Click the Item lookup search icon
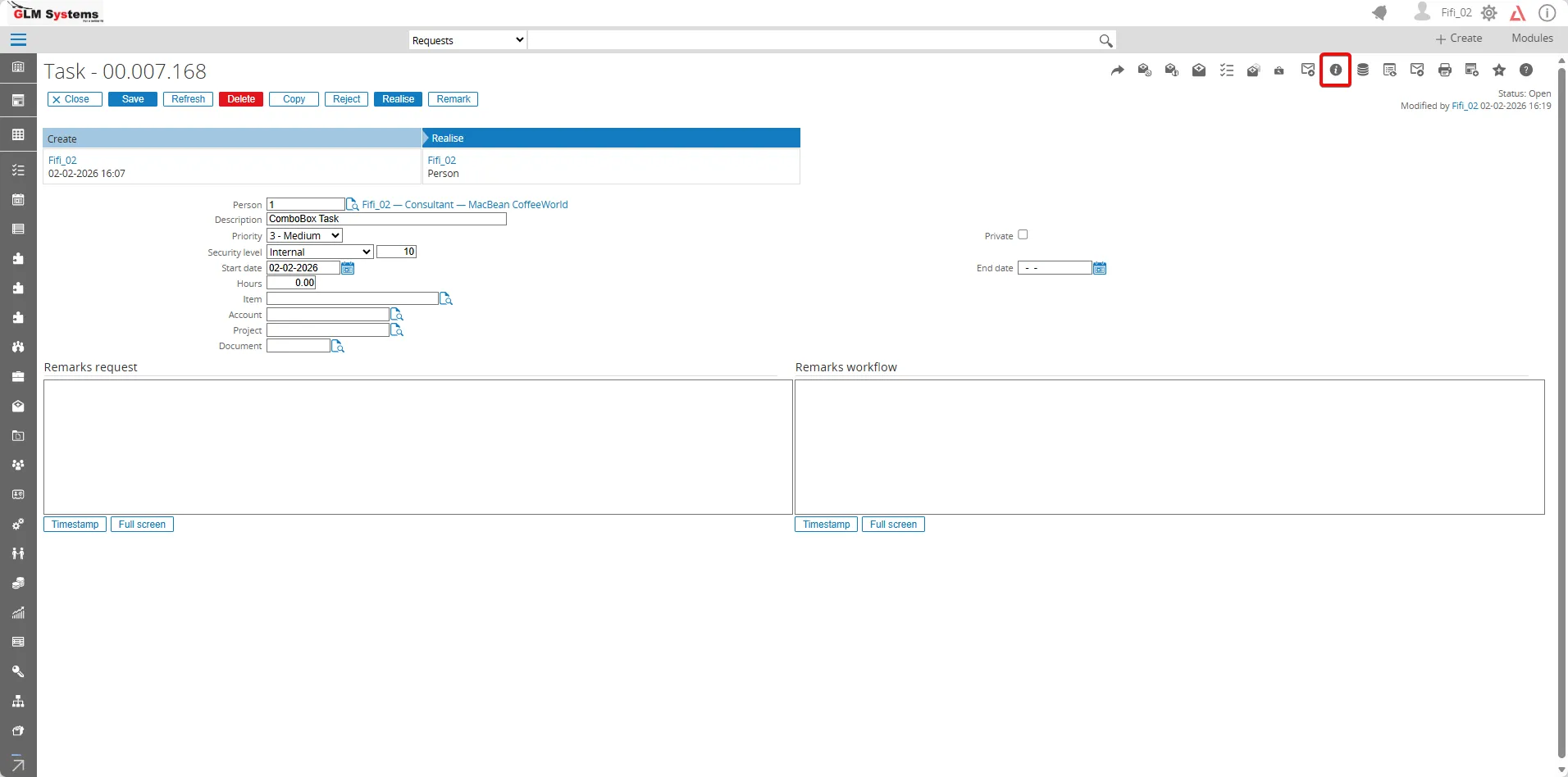The height and width of the screenshot is (777, 1568). [446, 299]
